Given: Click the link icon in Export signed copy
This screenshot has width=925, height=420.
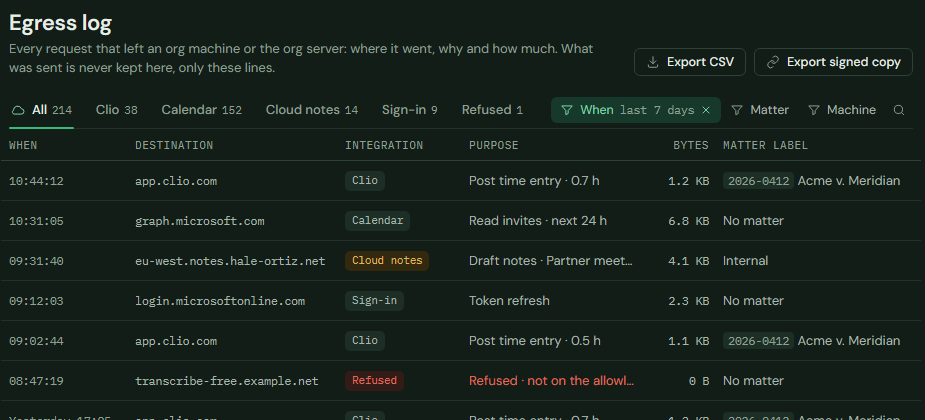Looking at the screenshot, I should [772, 63].
